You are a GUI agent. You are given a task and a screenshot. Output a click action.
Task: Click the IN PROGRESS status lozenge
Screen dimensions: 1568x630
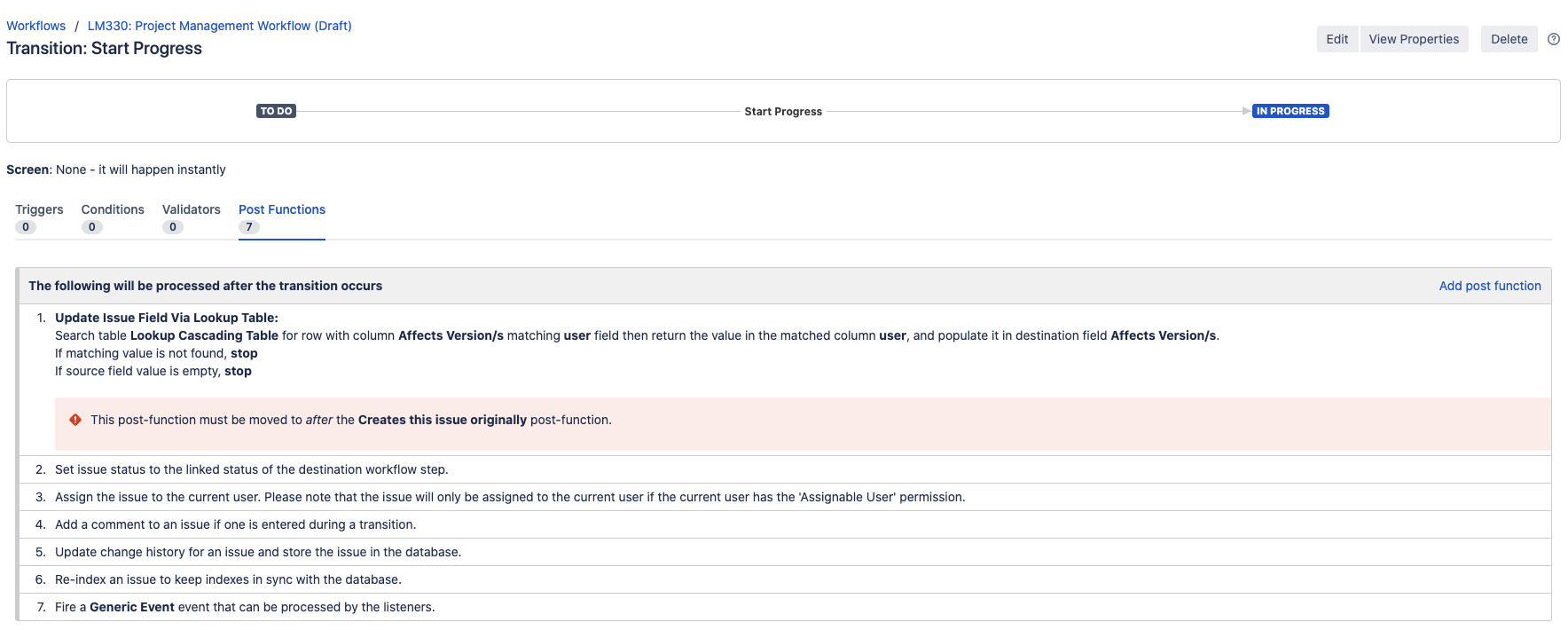point(1290,111)
